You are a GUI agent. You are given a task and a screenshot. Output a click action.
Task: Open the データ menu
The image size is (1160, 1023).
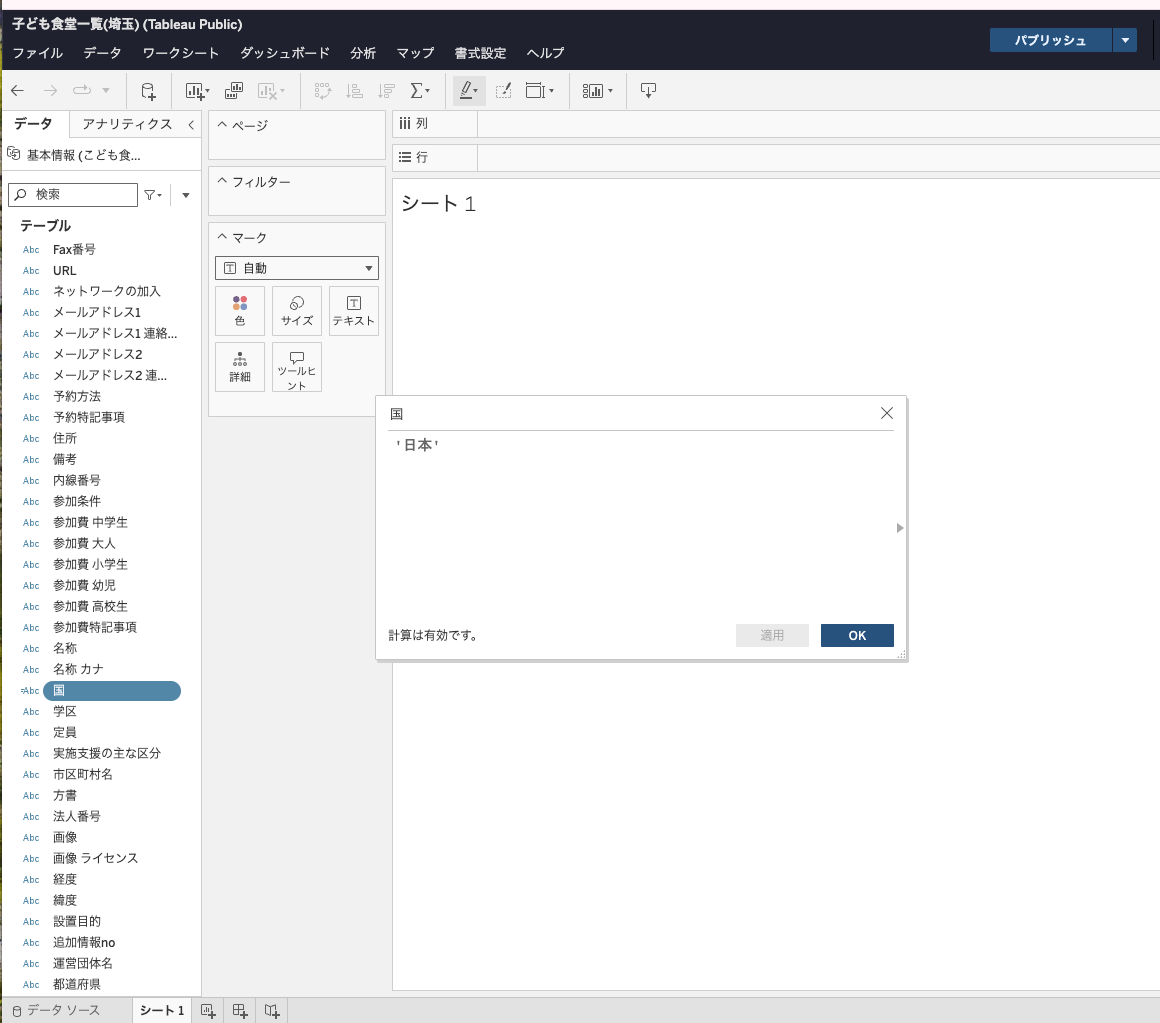pos(102,53)
